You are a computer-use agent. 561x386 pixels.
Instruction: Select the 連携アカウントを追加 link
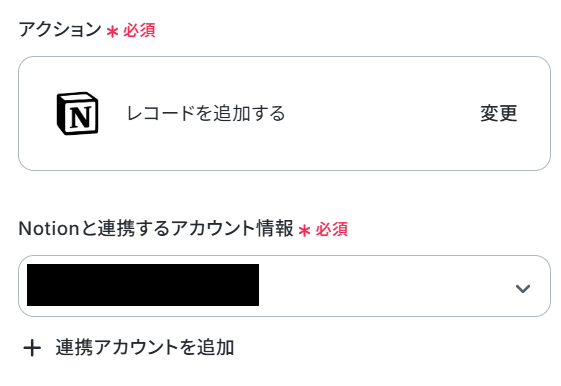pyautogui.click(x=145, y=347)
